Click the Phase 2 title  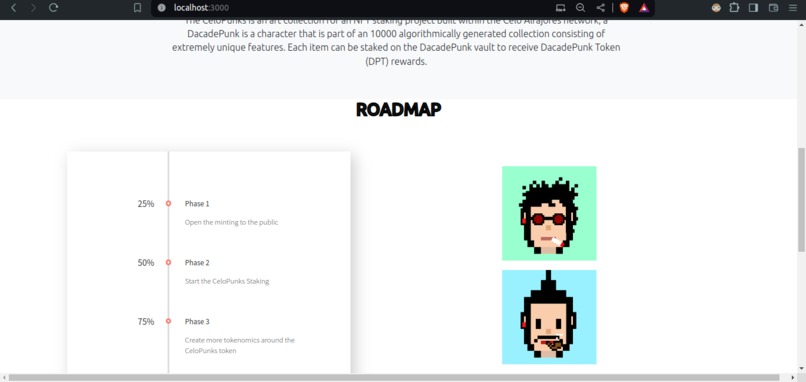(x=197, y=263)
